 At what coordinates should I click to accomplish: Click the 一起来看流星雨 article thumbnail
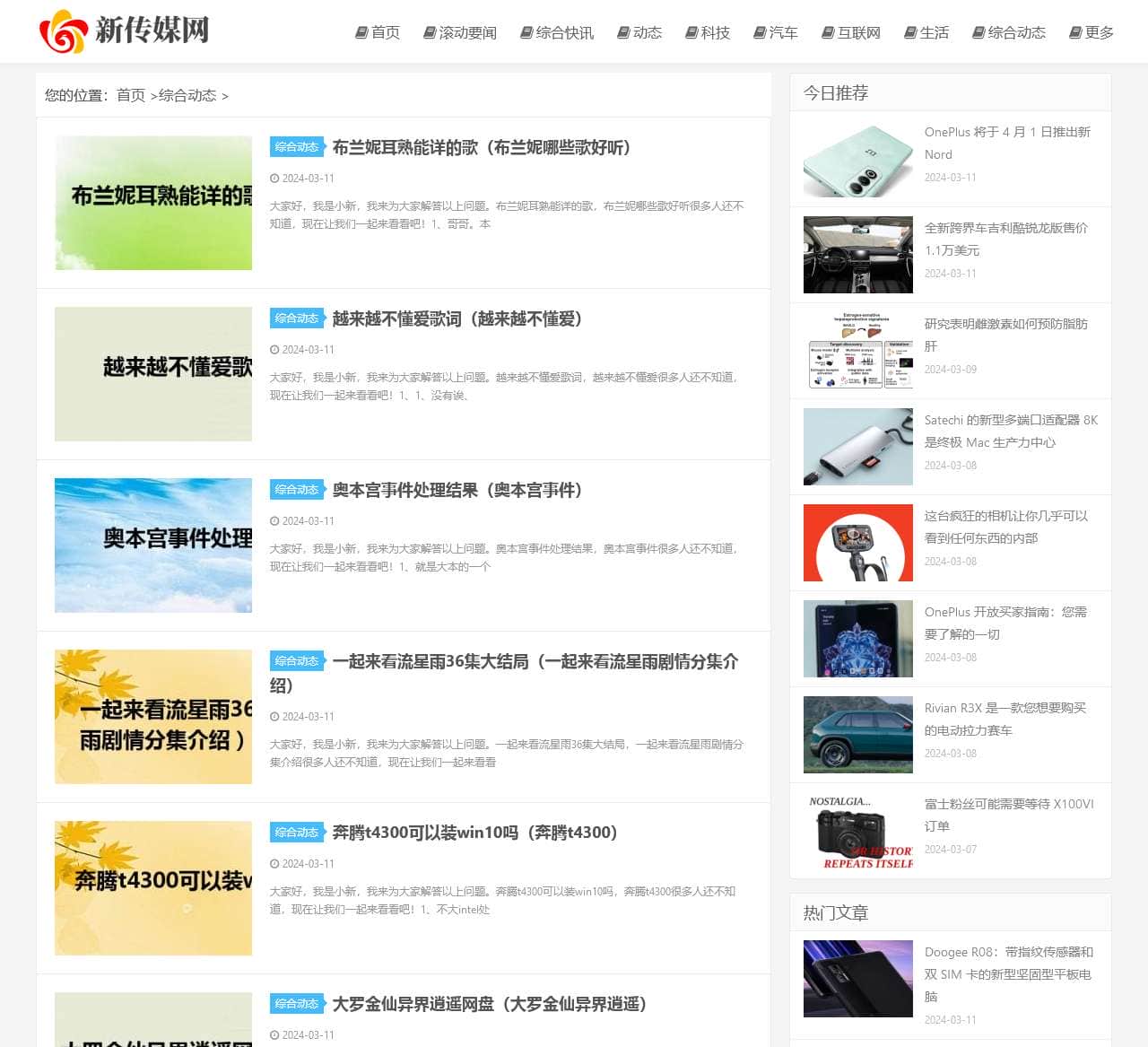153,717
